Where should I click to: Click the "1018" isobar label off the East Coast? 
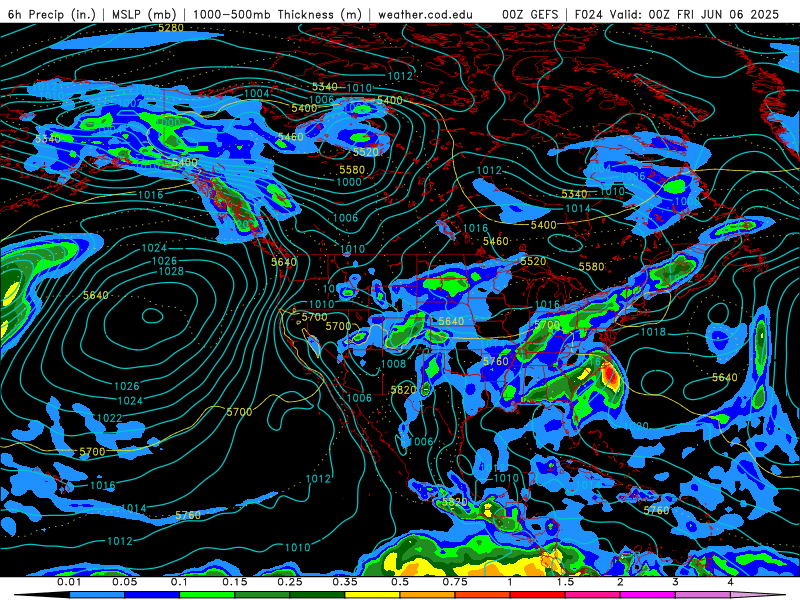pos(653,332)
